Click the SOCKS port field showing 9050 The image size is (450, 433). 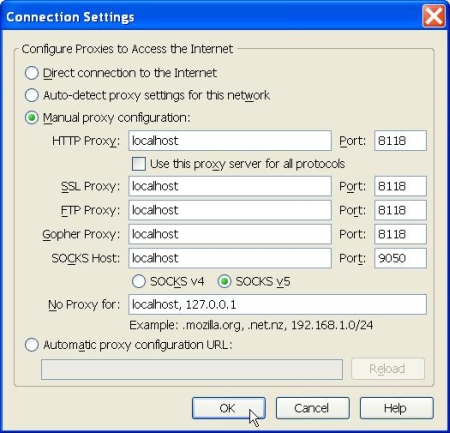400,258
